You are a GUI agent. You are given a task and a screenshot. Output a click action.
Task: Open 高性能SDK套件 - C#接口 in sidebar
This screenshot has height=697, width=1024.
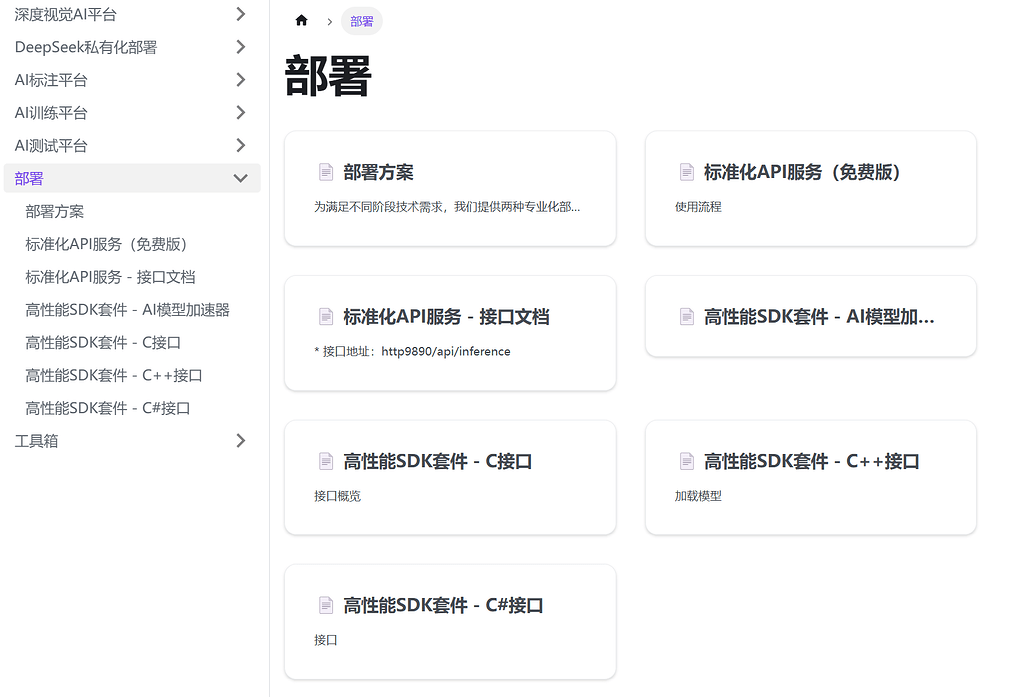pos(108,408)
